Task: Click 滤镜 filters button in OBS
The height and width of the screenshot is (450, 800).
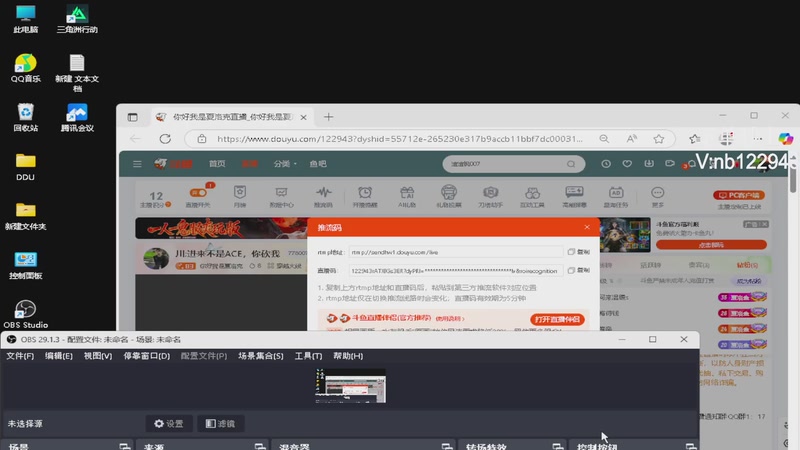Action: coord(220,423)
